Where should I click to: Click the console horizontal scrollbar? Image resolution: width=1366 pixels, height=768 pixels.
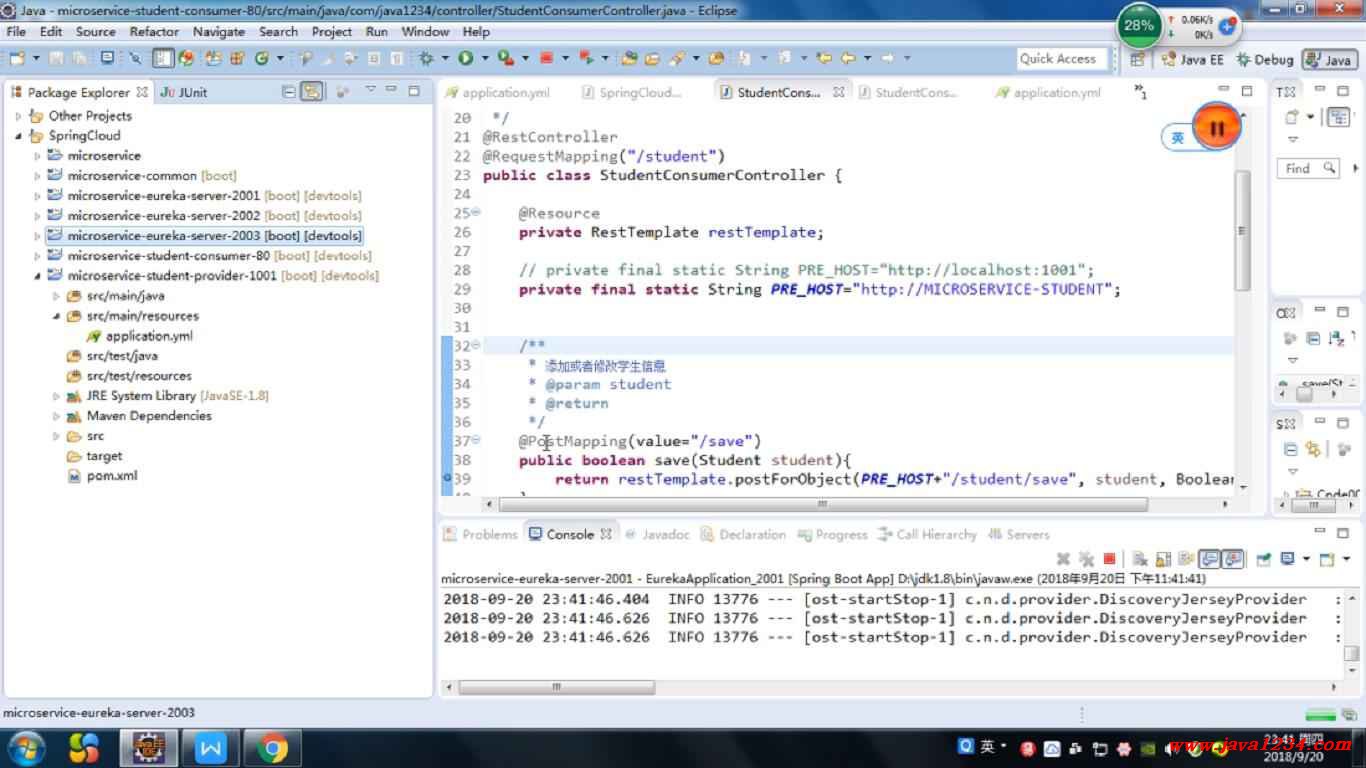click(555, 687)
